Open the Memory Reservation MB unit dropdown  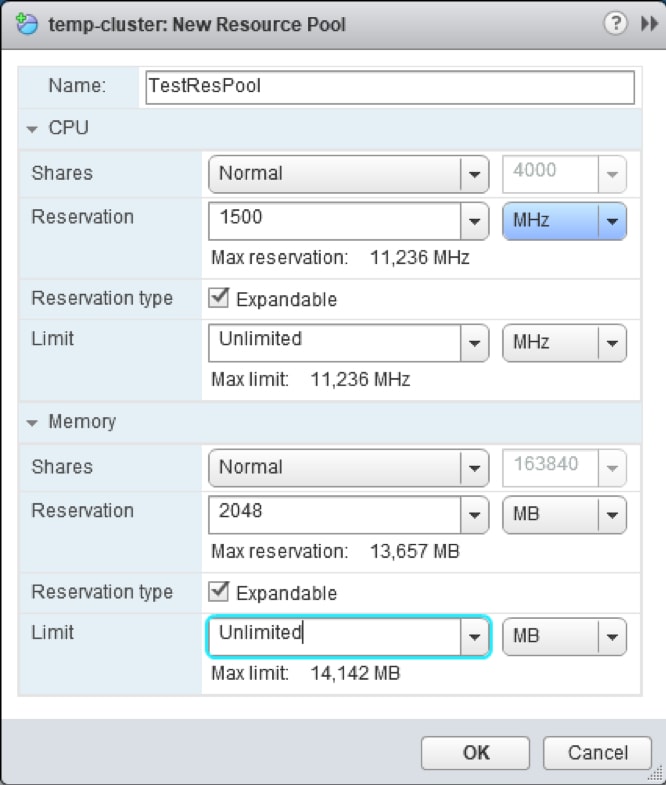point(611,515)
